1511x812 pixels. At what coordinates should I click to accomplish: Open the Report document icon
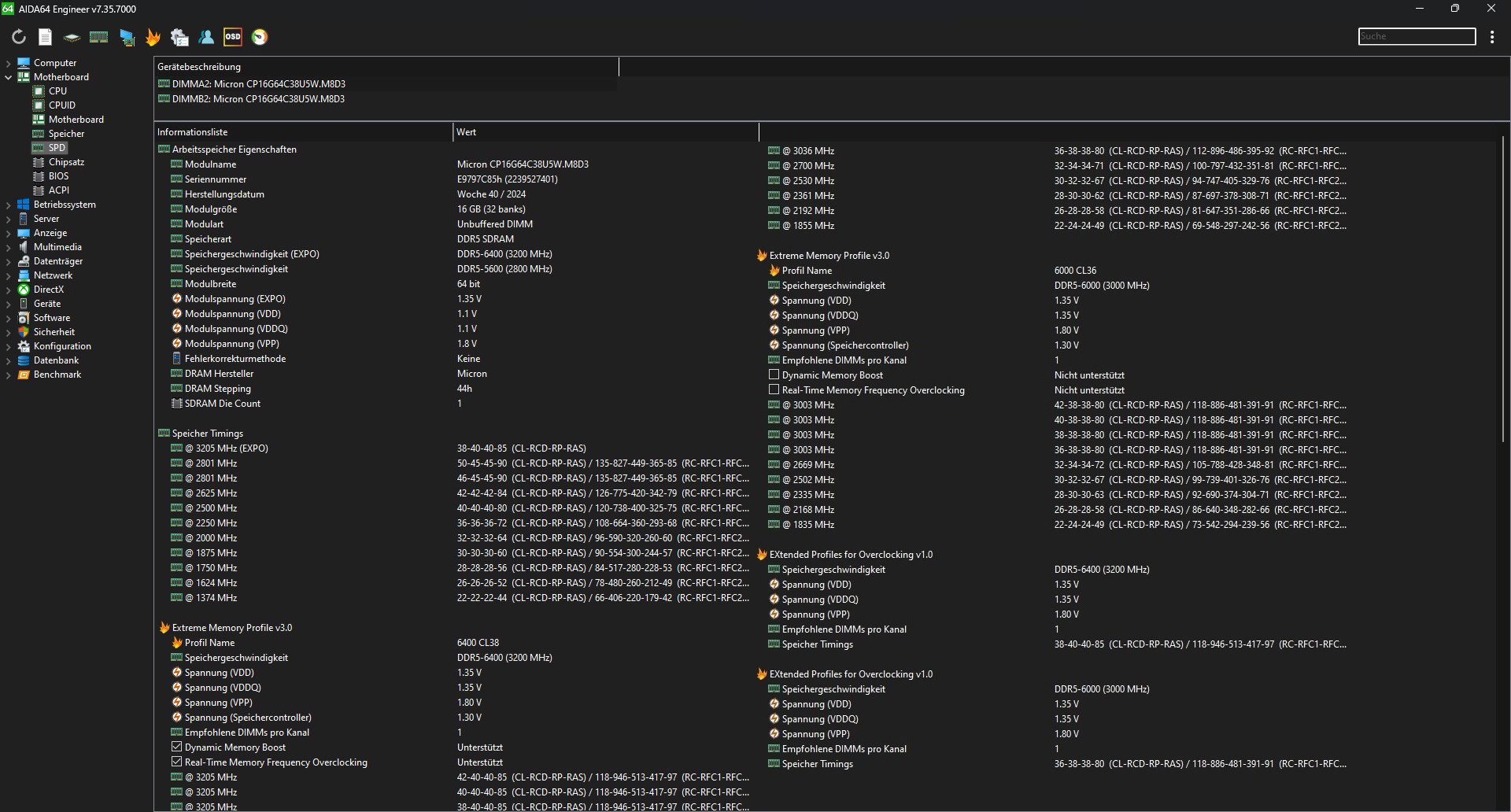click(46, 37)
